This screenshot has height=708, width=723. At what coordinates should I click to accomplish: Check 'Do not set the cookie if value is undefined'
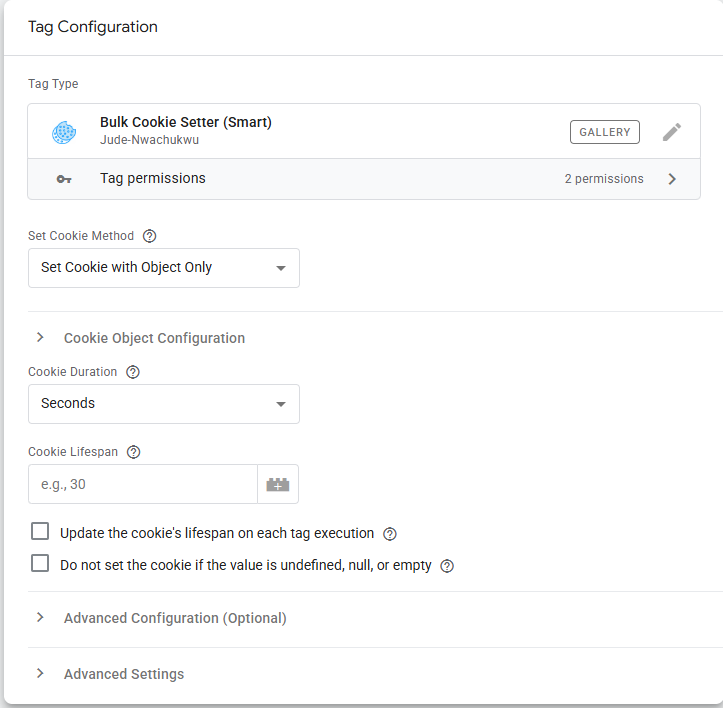[40, 564]
